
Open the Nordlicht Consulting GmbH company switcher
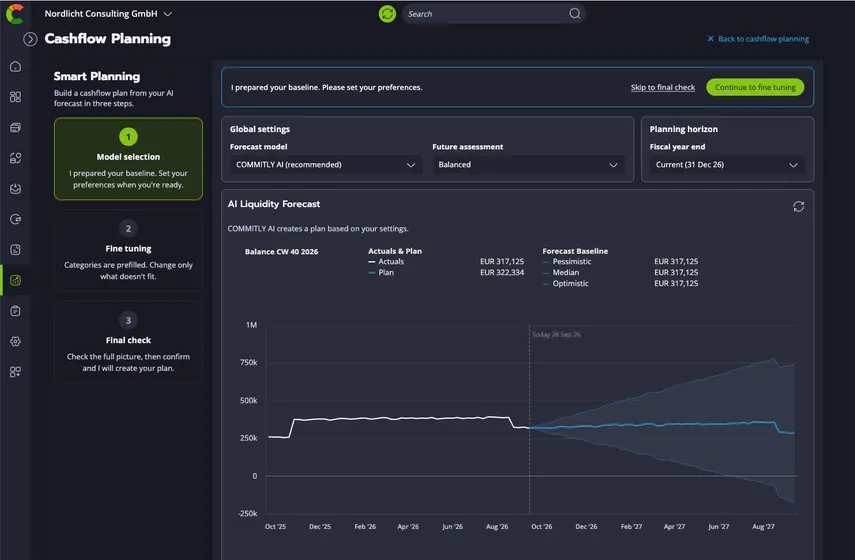click(x=108, y=14)
